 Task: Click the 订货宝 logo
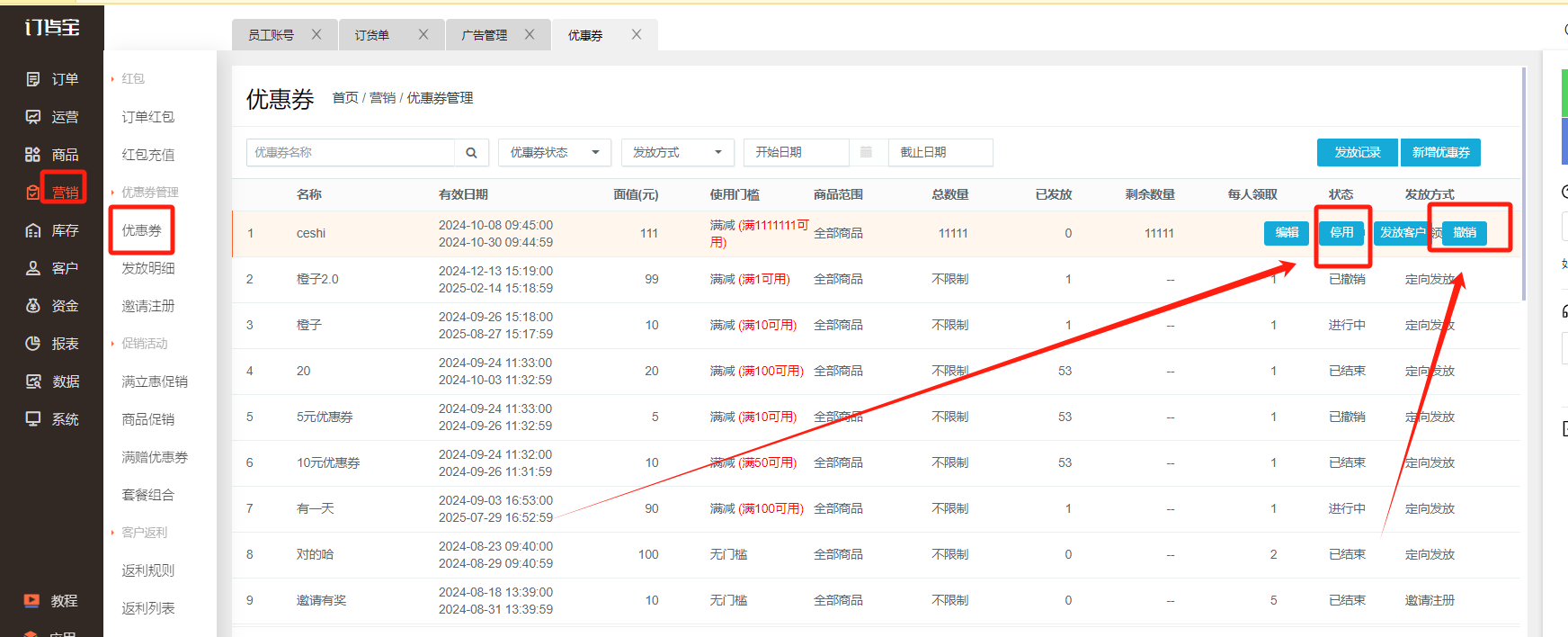52,27
